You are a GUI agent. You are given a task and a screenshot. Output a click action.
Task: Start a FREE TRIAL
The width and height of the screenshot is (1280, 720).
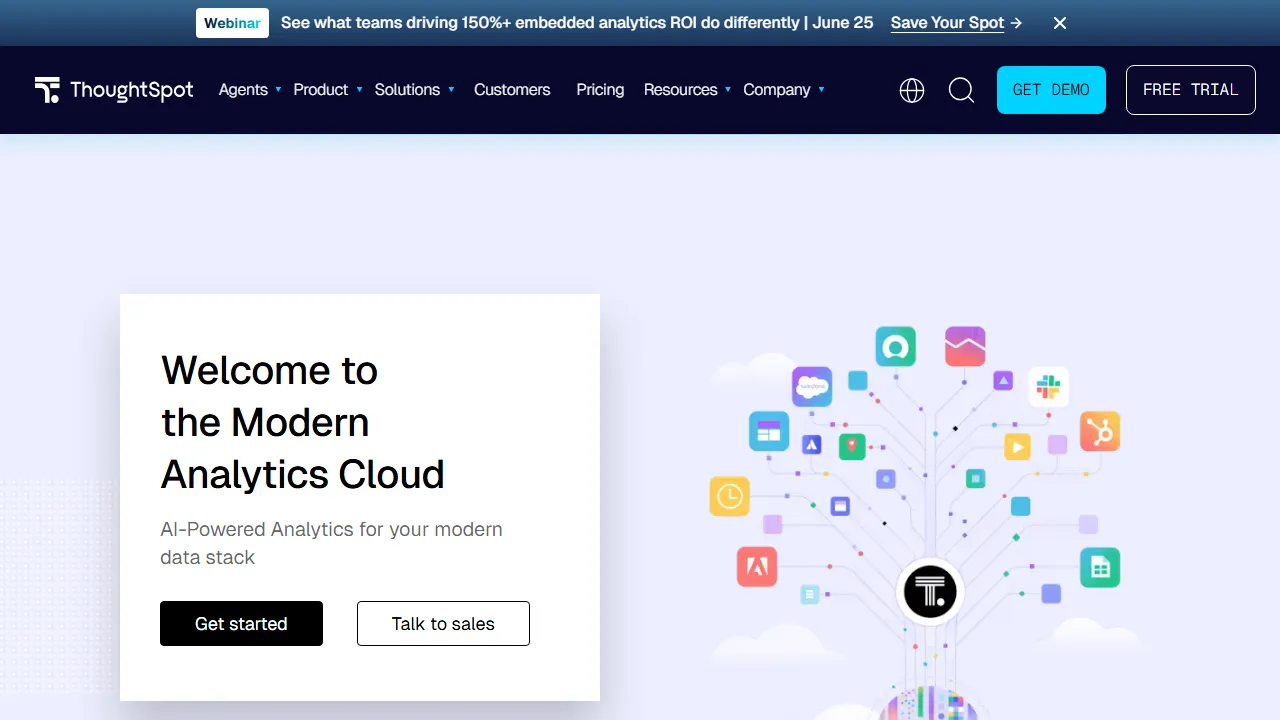point(1191,90)
